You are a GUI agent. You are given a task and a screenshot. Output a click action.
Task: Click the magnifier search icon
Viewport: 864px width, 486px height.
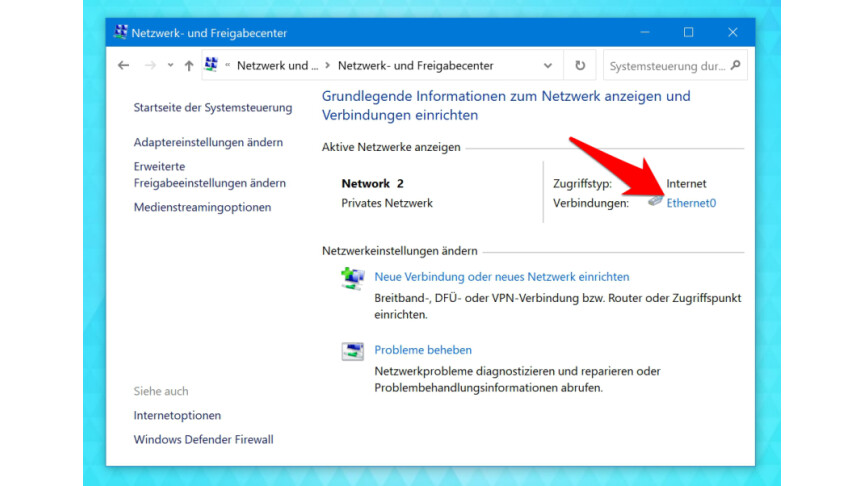tap(736, 66)
